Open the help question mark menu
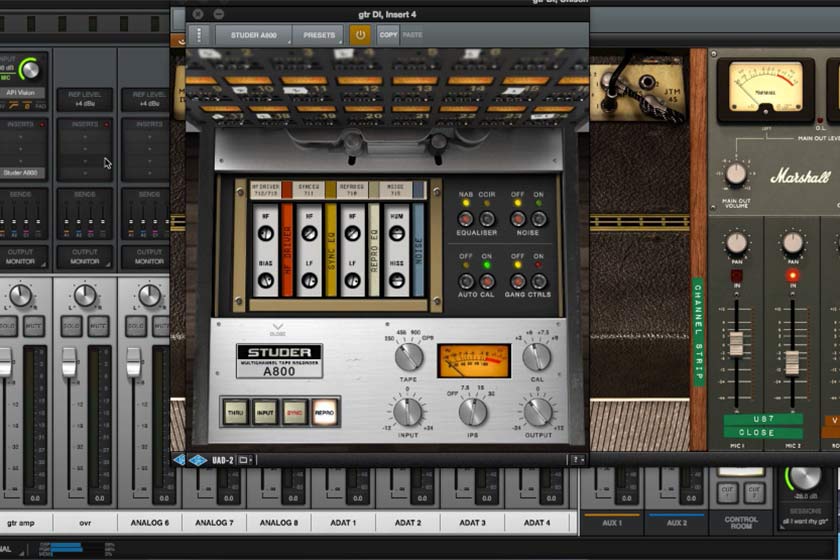 pos(576,460)
